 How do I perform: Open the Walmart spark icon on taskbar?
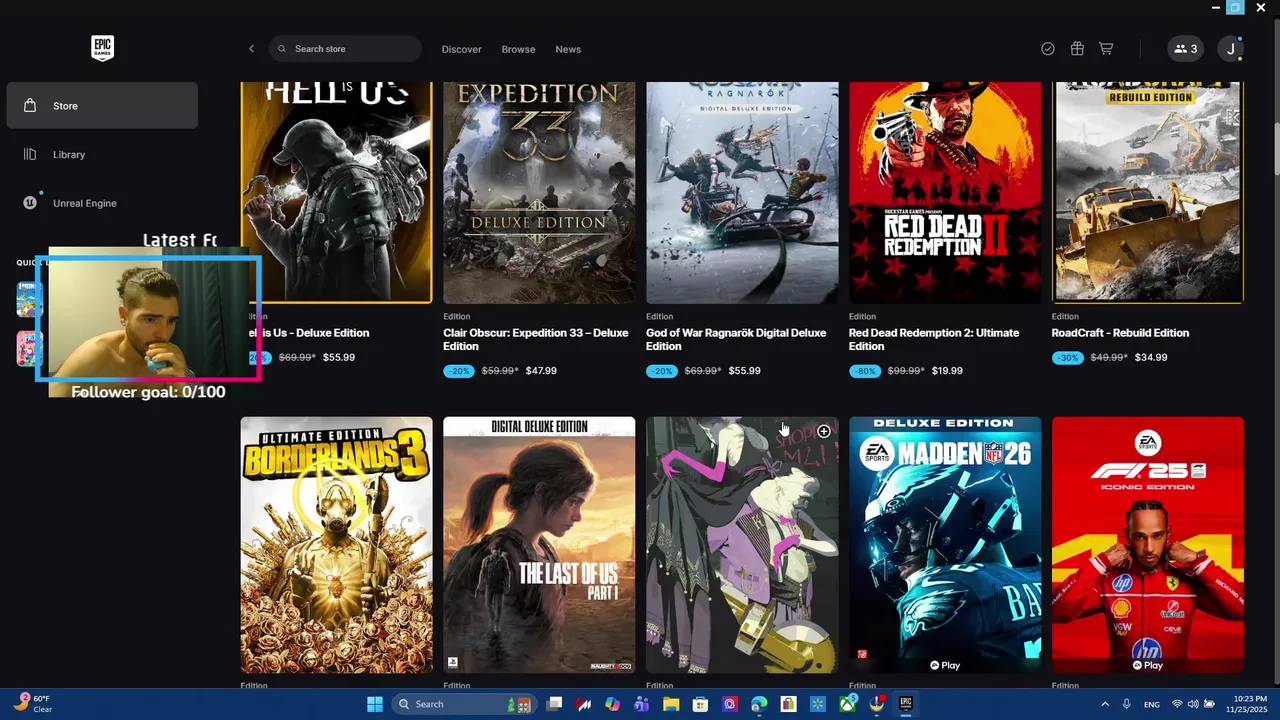tap(818, 704)
